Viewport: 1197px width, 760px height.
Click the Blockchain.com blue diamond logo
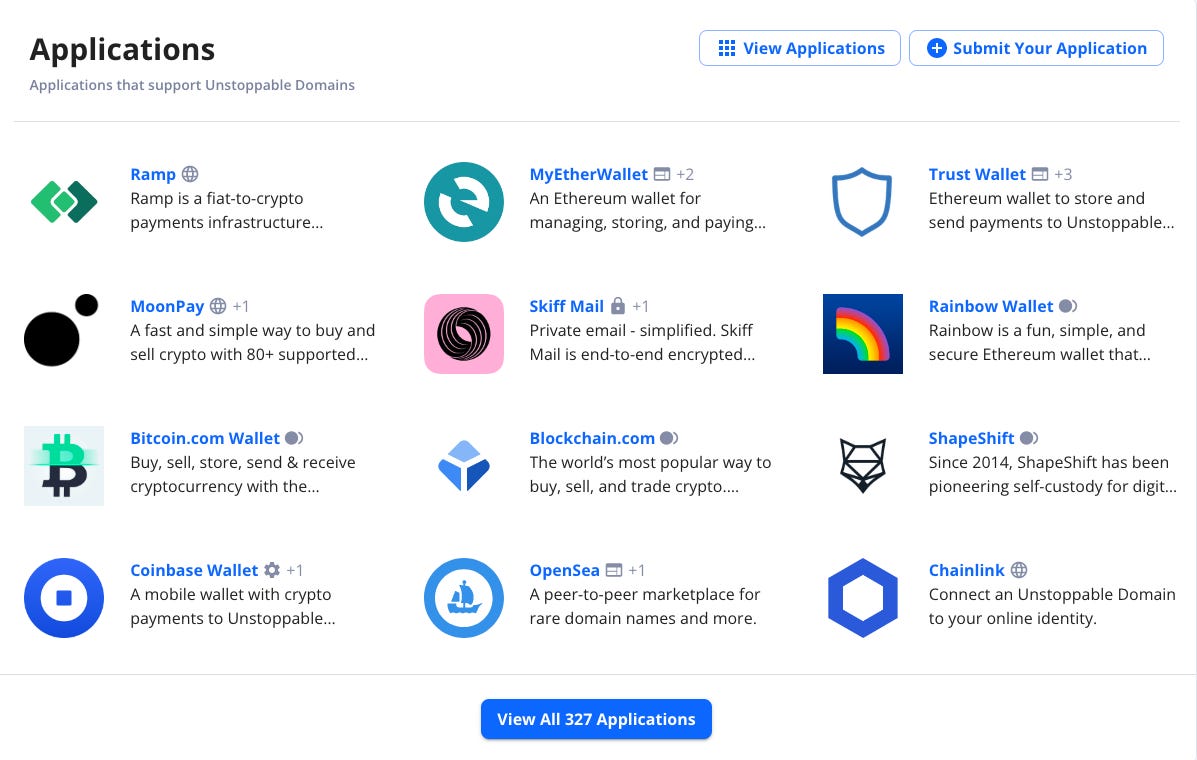click(x=463, y=466)
